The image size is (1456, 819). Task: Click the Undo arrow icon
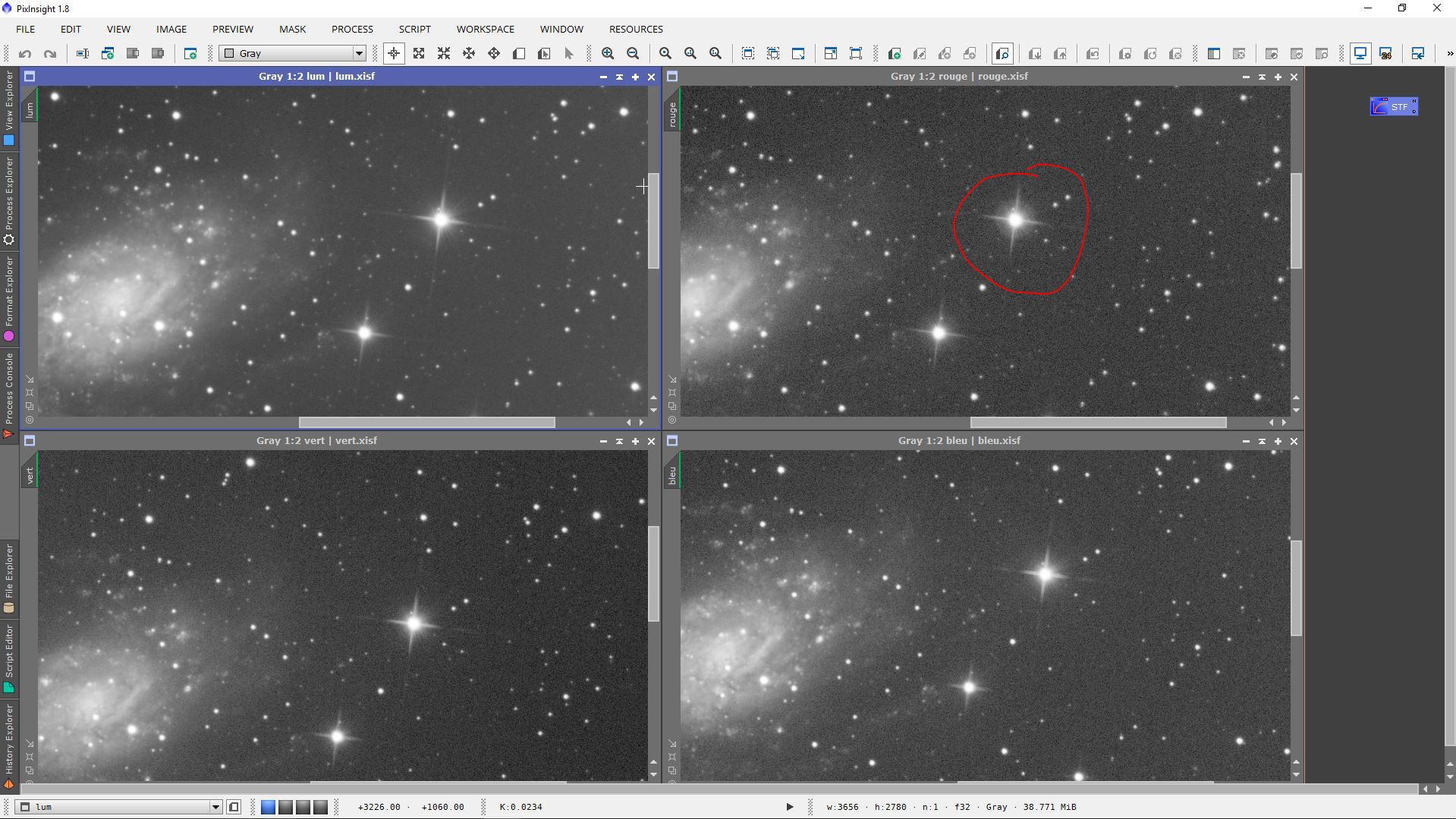coord(25,54)
